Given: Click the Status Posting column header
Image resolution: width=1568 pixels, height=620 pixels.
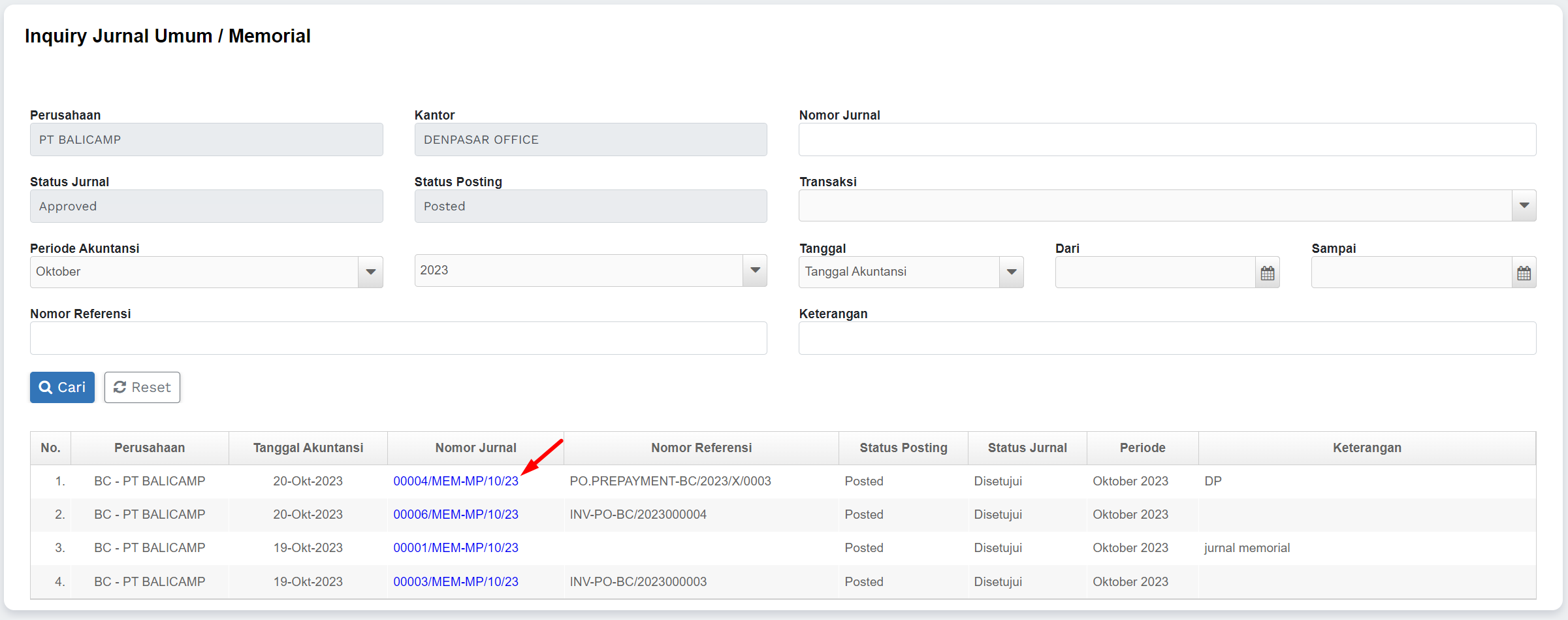Looking at the screenshot, I should [903, 448].
